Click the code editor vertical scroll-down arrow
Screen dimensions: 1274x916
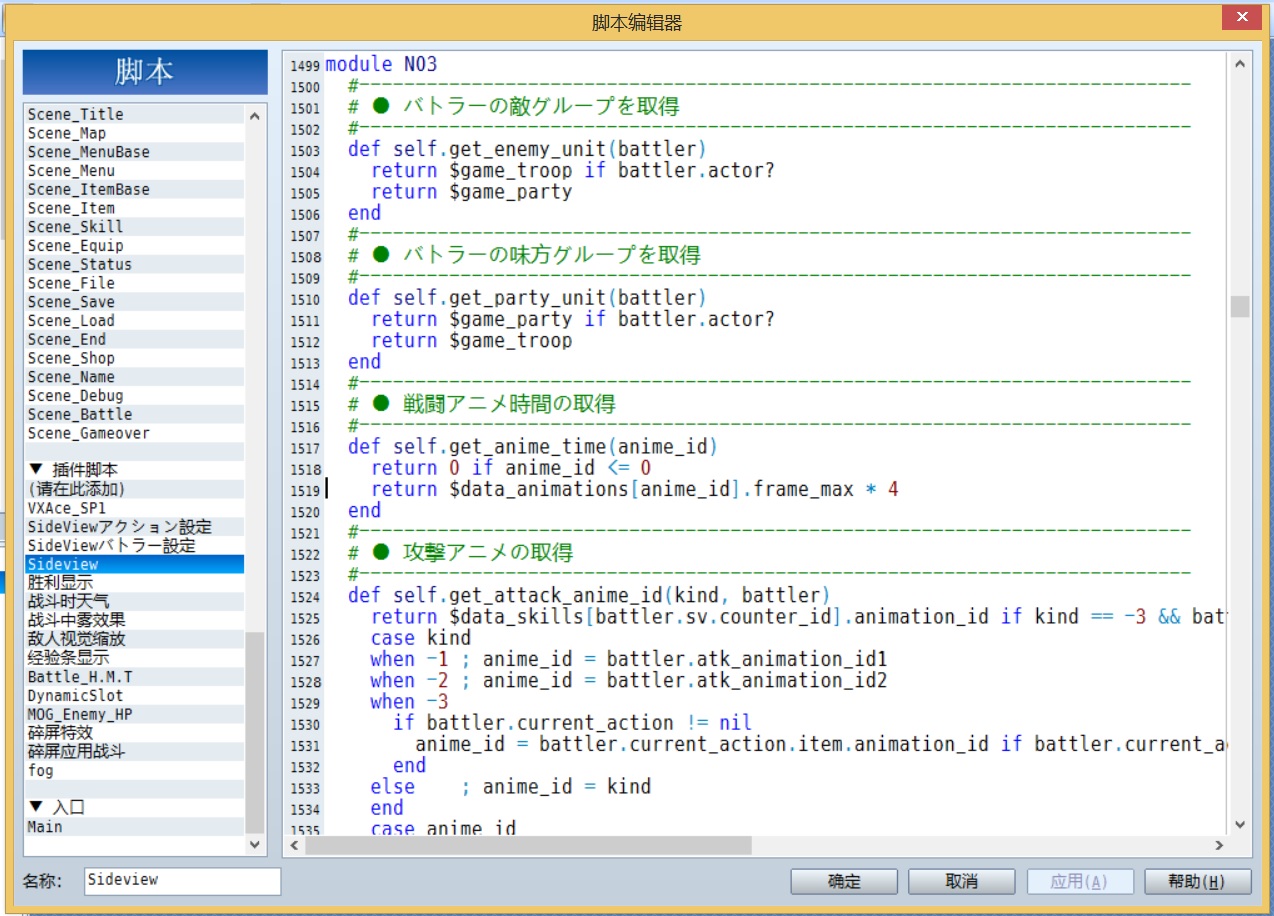pyautogui.click(x=1240, y=825)
